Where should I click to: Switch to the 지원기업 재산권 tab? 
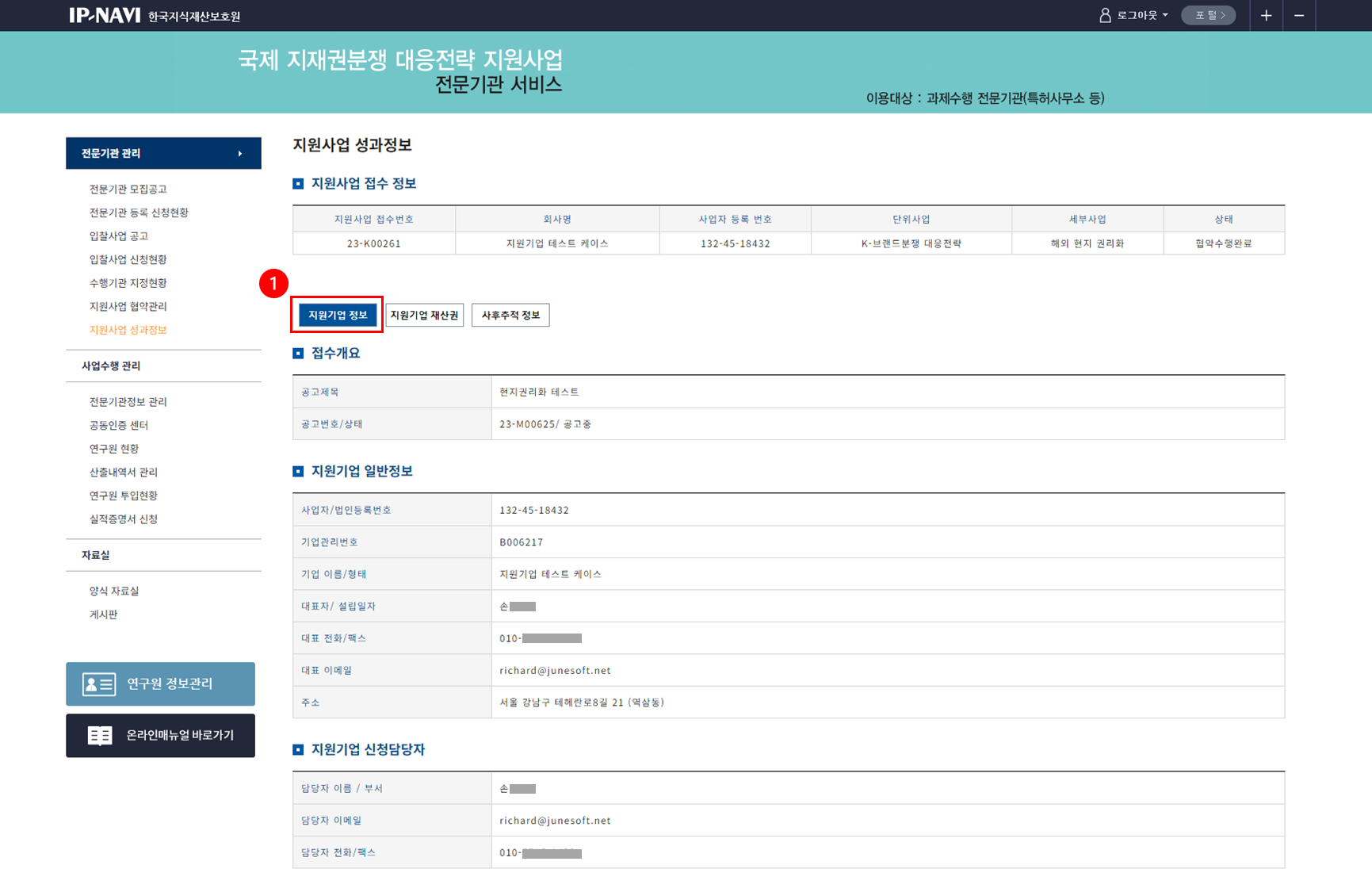[x=424, y=316]
